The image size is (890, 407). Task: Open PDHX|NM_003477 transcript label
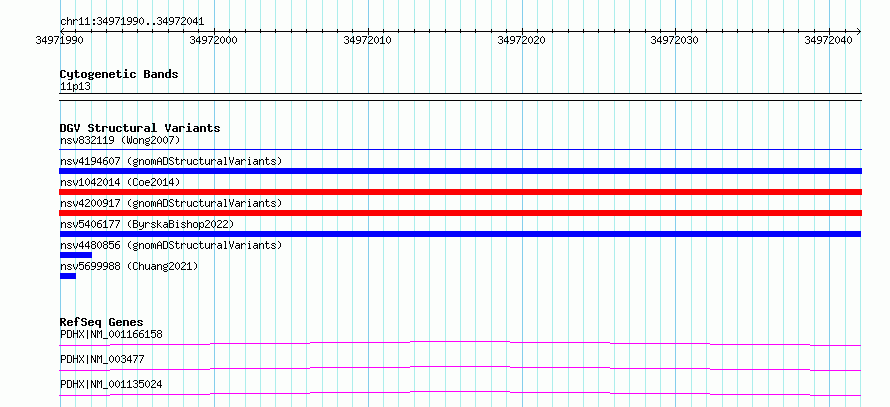click(x=102, y=359)
